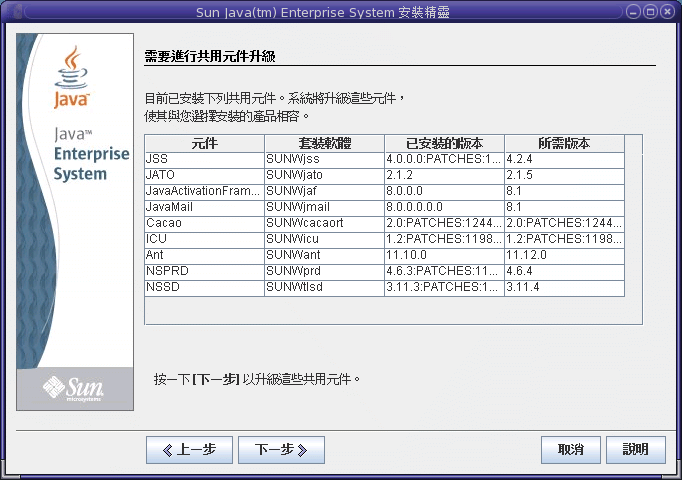Open the window menu icon in title bar

(17, 12)
